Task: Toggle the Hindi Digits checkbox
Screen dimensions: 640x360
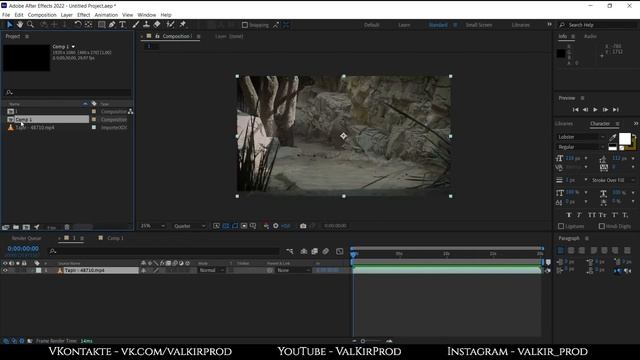Action: (x=602, y=226)
